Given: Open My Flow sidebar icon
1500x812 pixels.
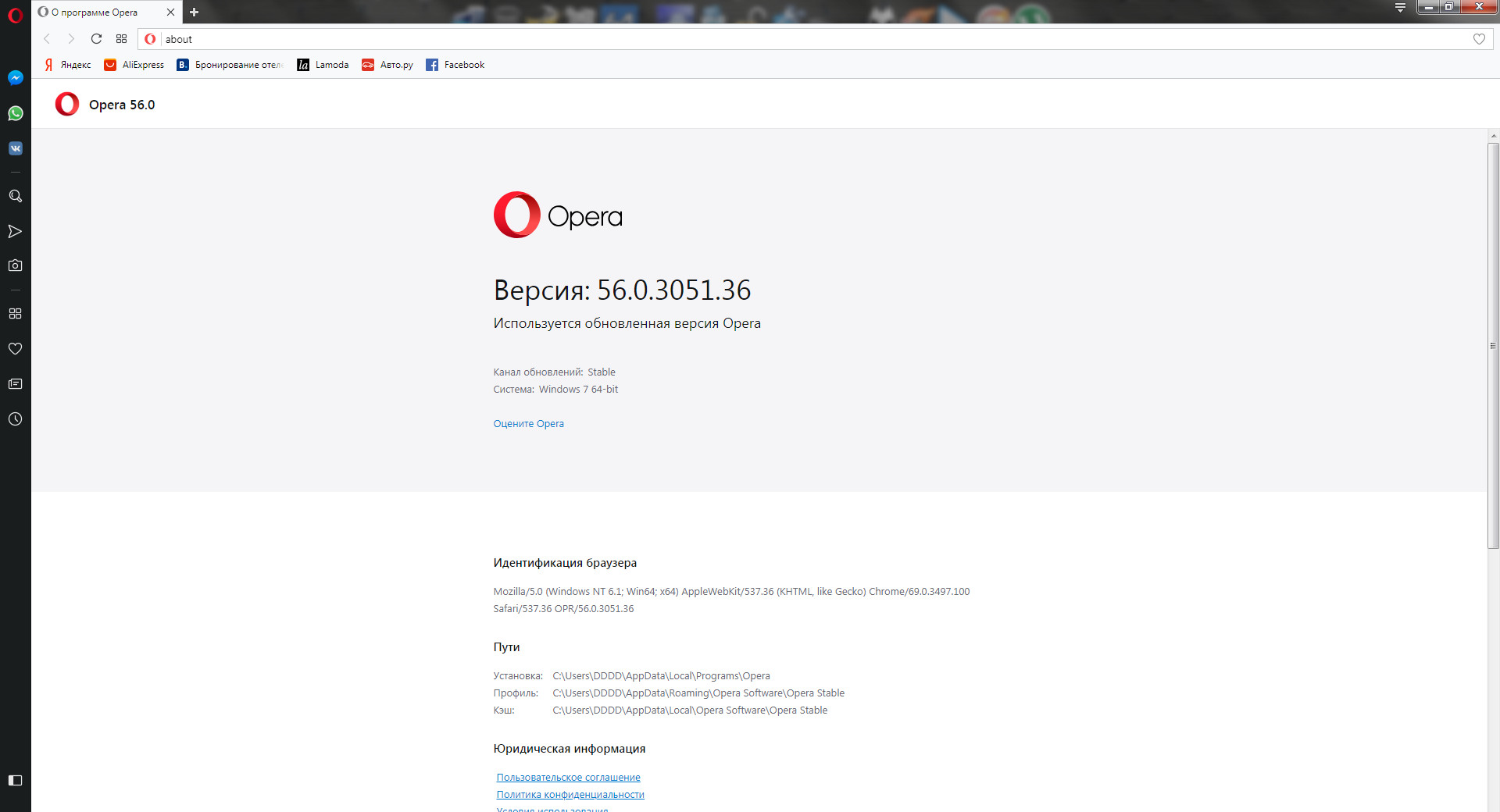Looking at the screenshot, I should point(15,231).
